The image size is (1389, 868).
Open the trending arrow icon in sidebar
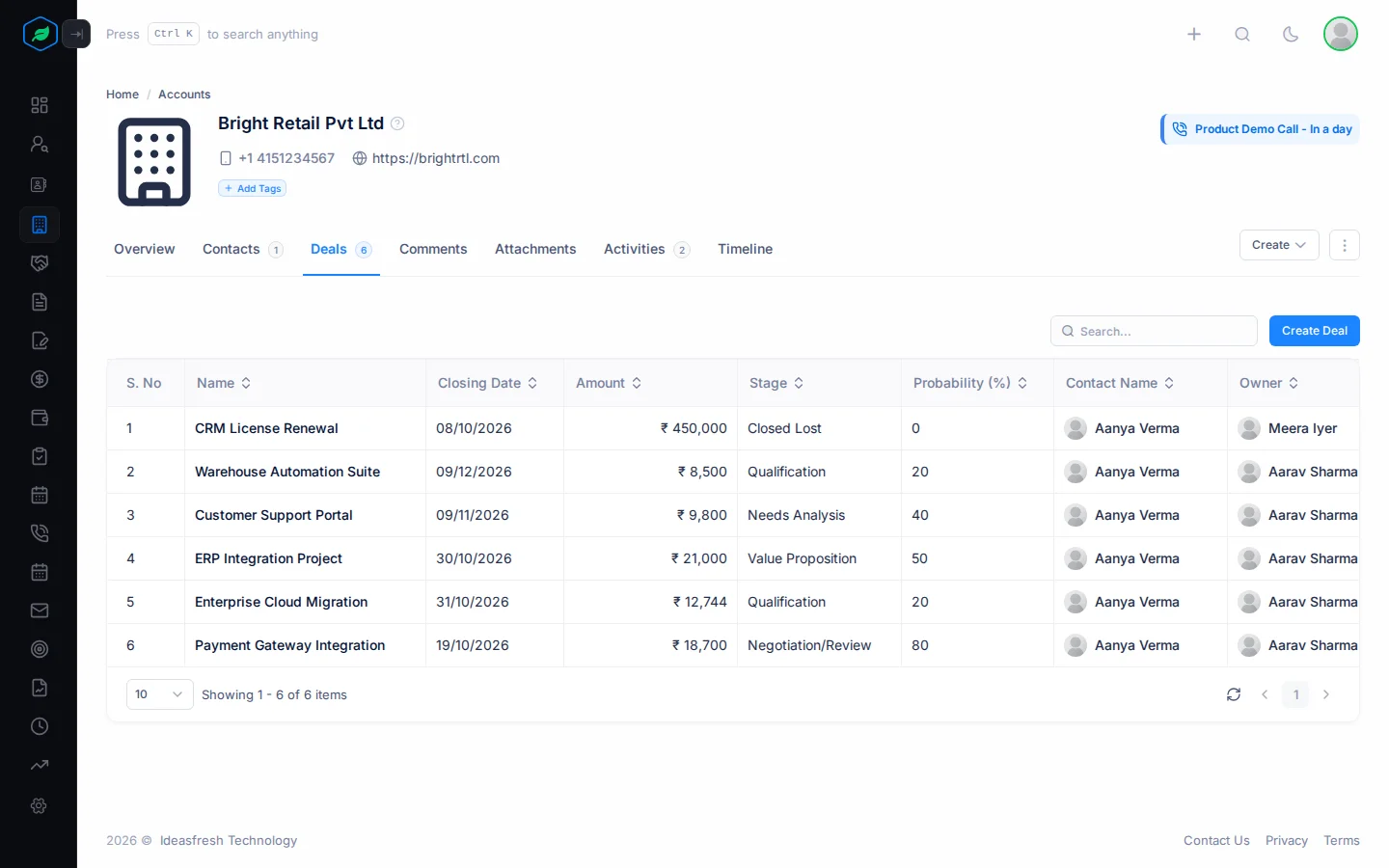coord(40,765)
